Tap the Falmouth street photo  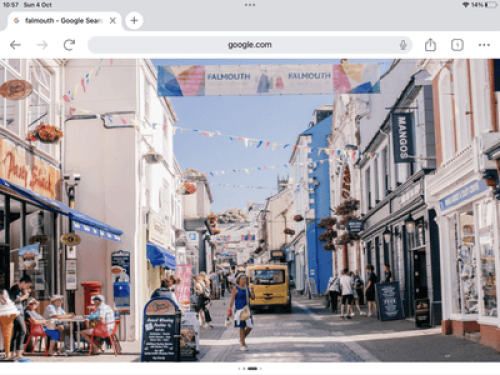pos(250,210)
